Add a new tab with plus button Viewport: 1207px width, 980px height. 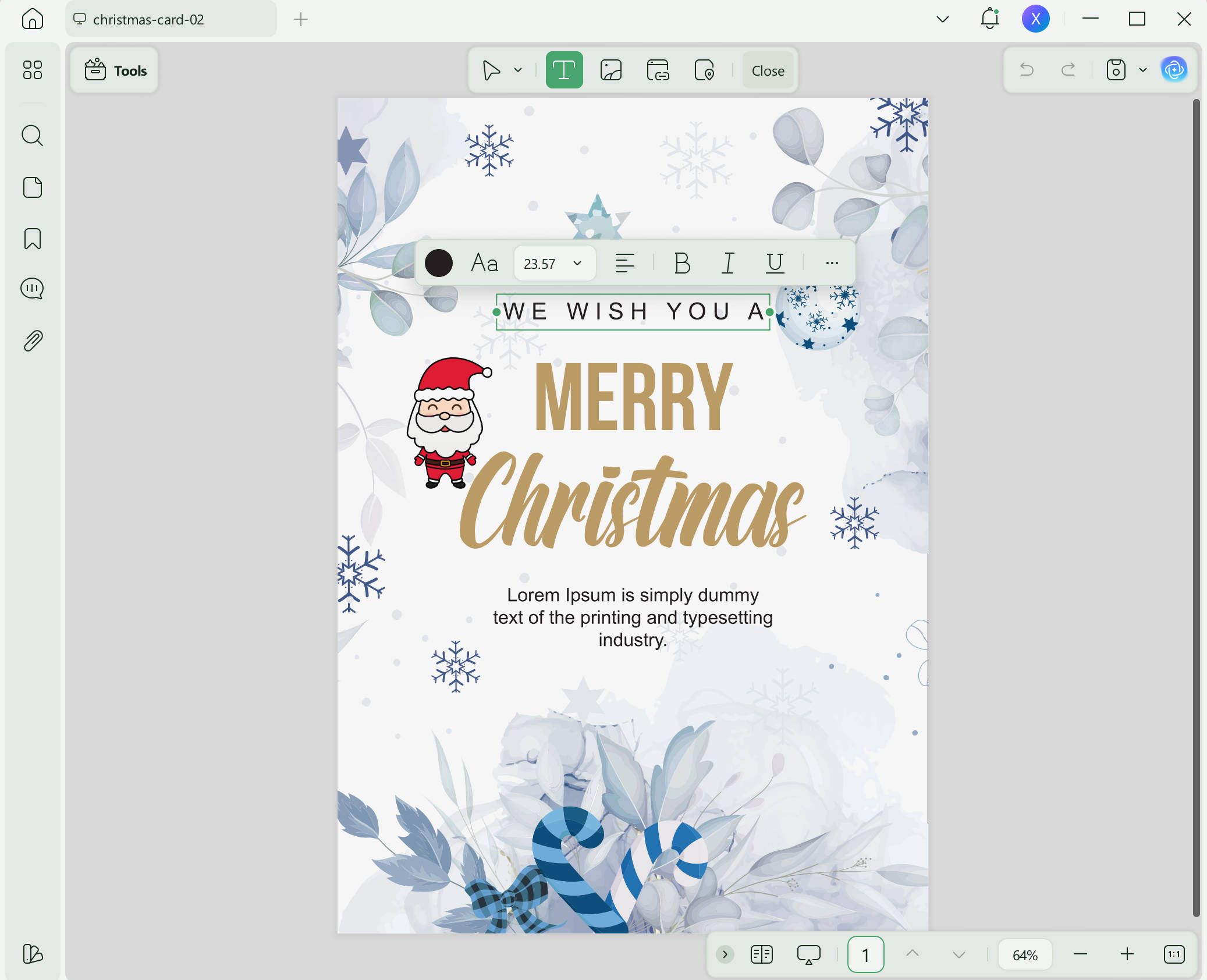click(x=301, y=19)
